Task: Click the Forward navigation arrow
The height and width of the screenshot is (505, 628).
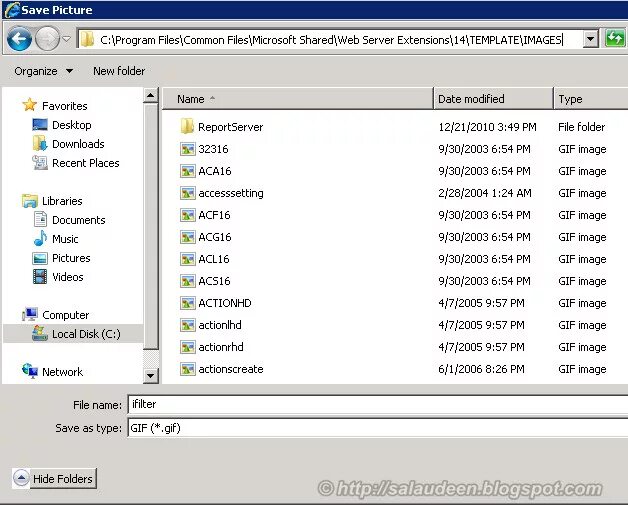Action: tap(47, 39)
